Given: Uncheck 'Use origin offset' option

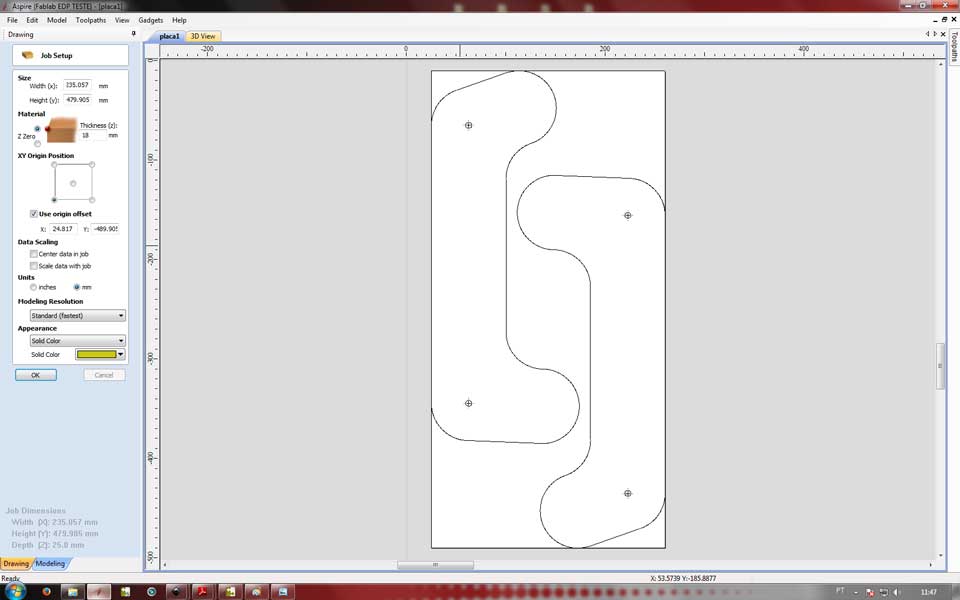Looking at the screenshot, I should point(34,214).
